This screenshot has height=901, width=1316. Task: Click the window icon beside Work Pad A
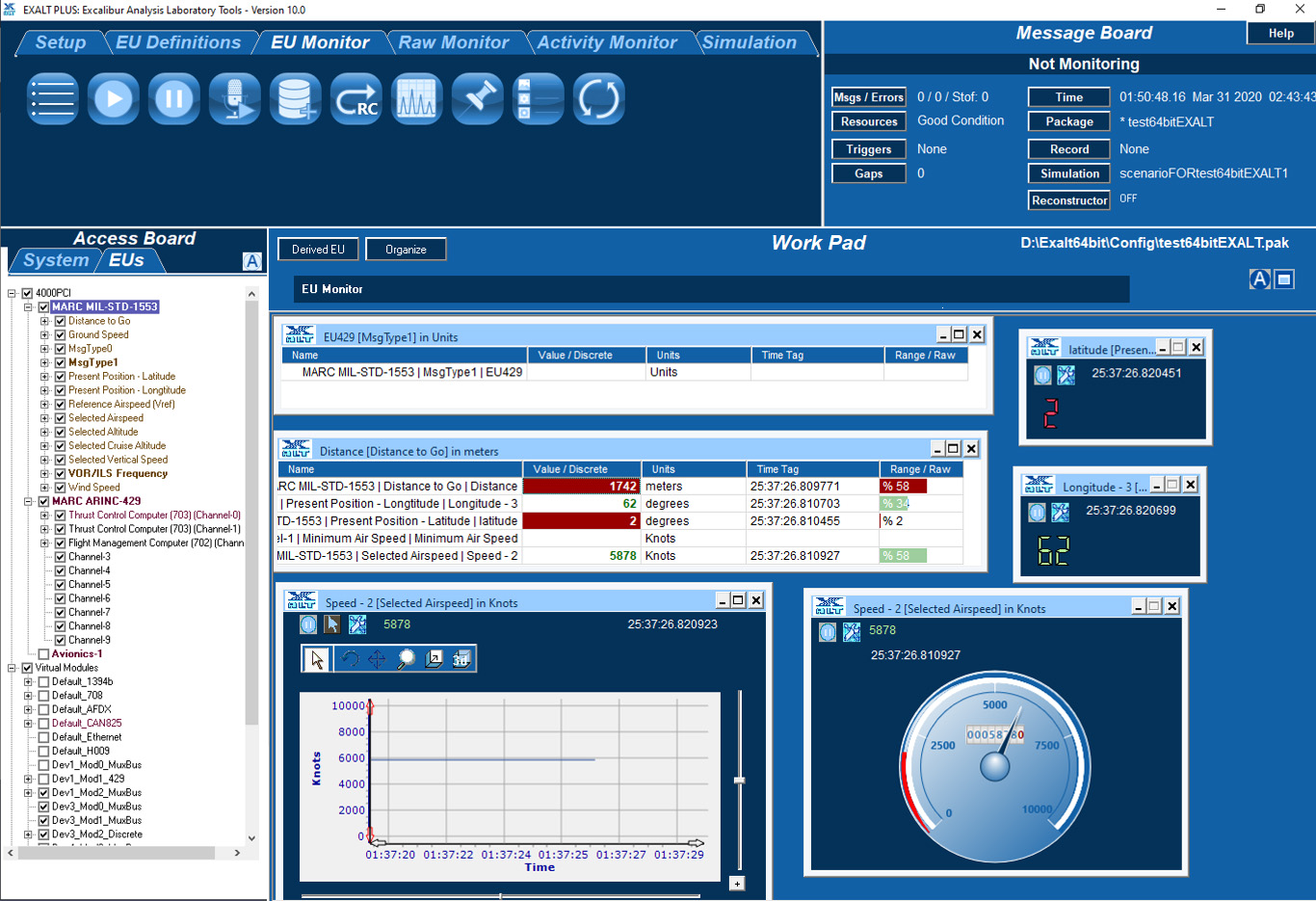[x=1284, y=279]
